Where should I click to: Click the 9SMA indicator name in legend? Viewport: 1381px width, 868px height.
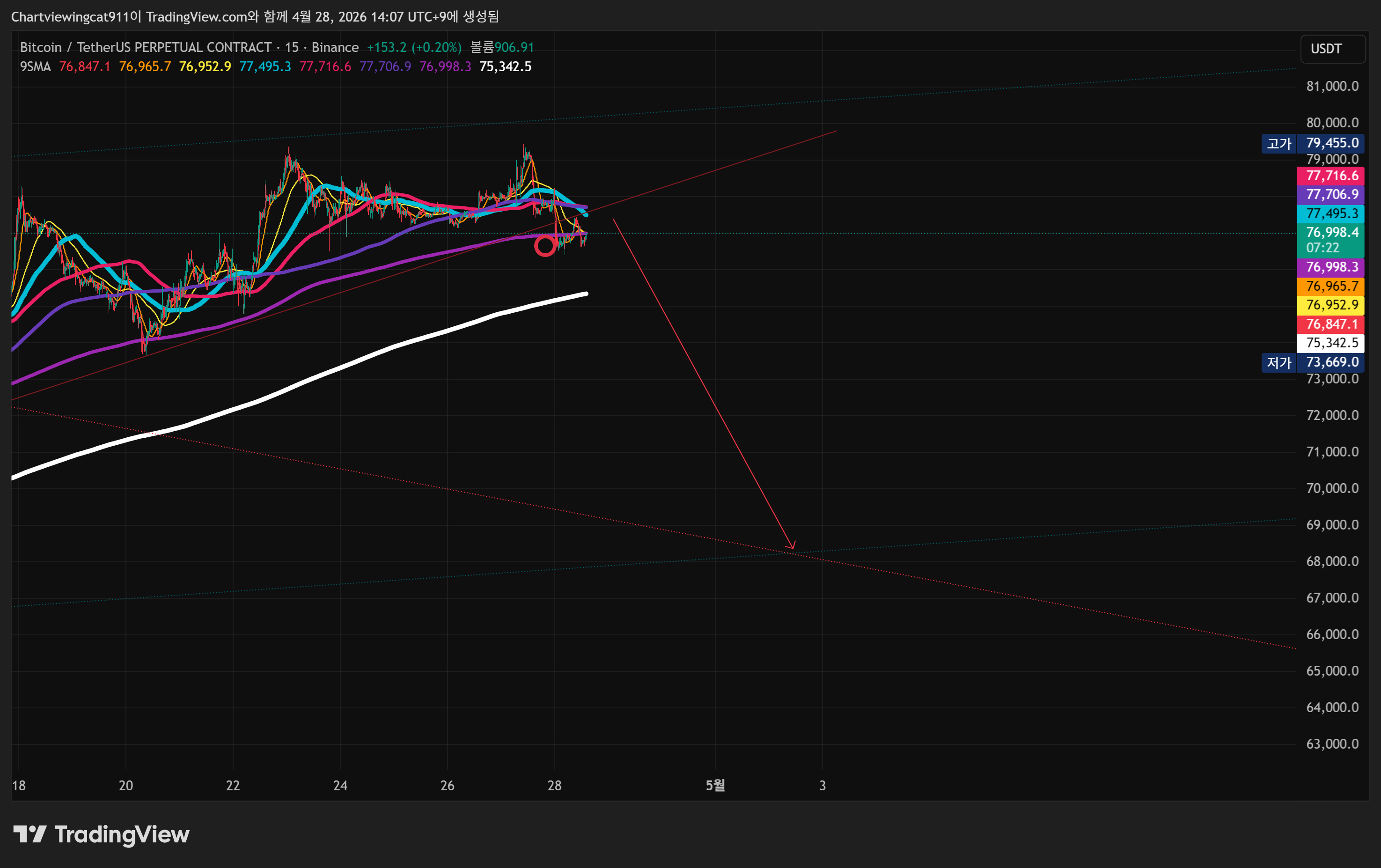[35, 66]
